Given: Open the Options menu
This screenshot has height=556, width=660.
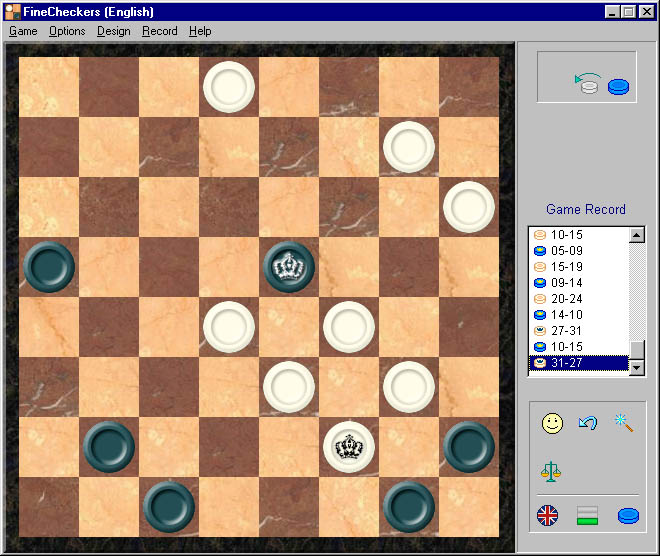Looking at the screenshot, I should pyautogui.click(x=67, y=31).
